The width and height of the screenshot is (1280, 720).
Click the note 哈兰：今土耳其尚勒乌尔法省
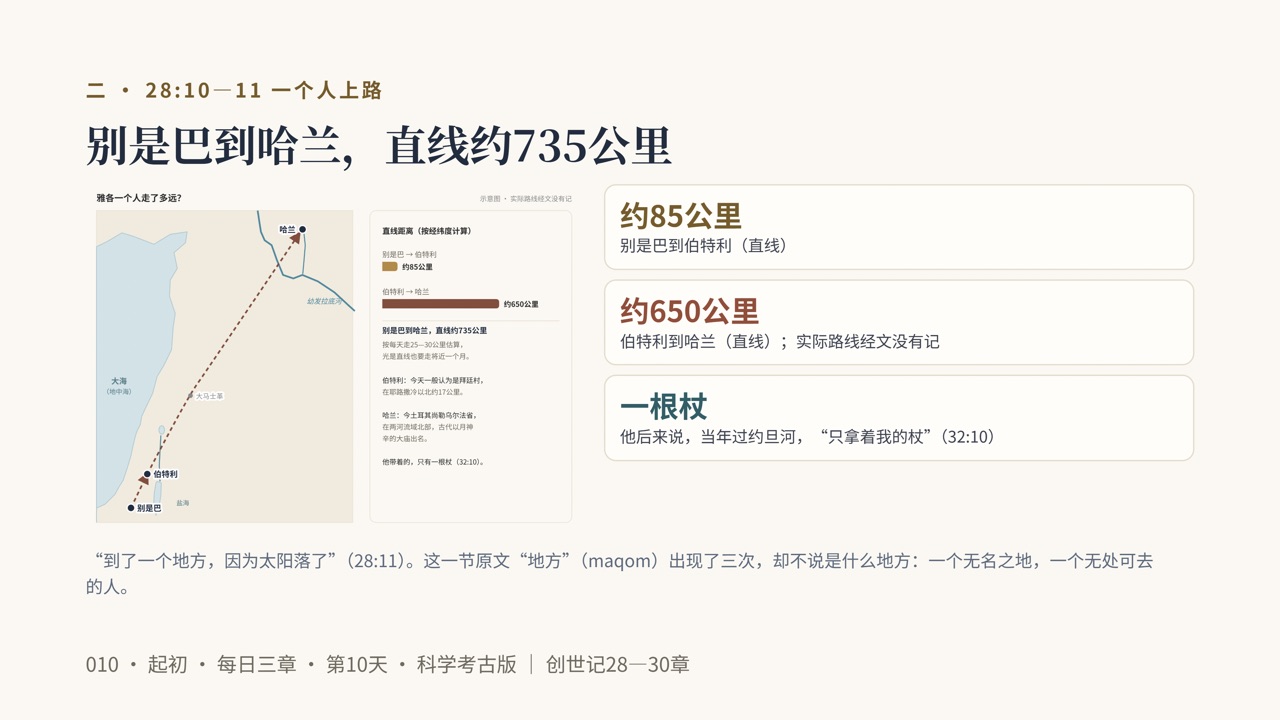click(430, 414)
